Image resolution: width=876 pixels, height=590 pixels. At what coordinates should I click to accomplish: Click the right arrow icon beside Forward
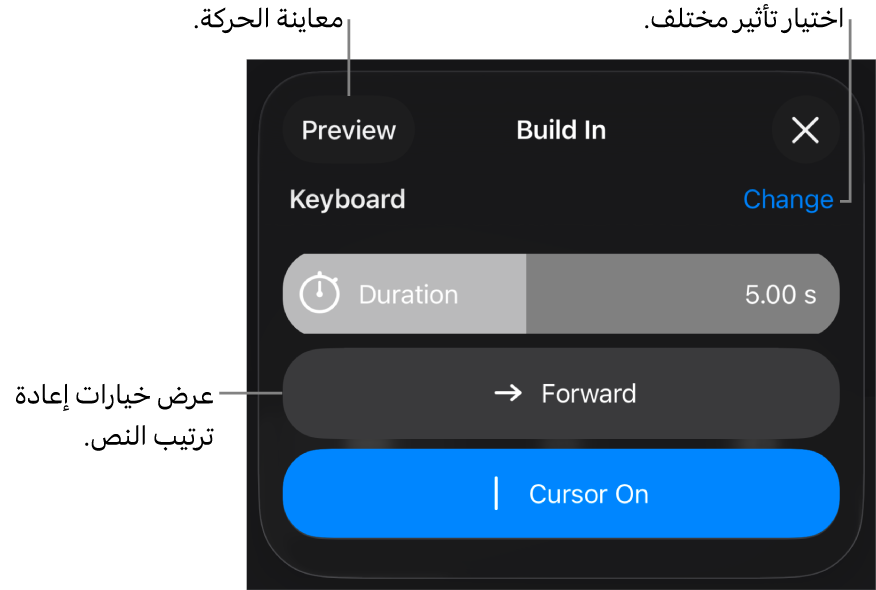508,393
